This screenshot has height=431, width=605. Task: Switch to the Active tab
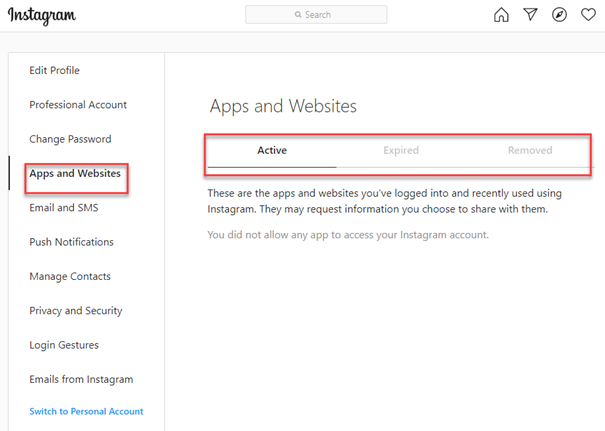[272, 150]
